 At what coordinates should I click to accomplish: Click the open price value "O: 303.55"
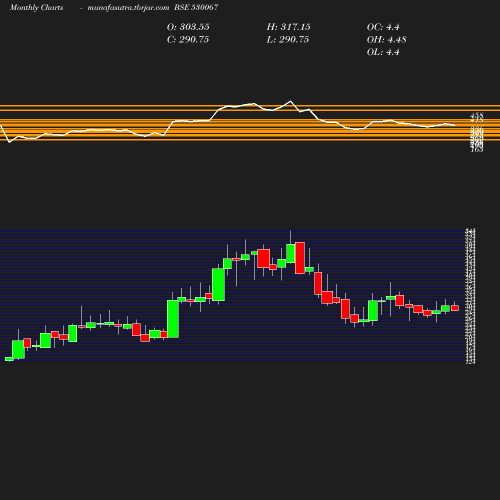[188, 27]
